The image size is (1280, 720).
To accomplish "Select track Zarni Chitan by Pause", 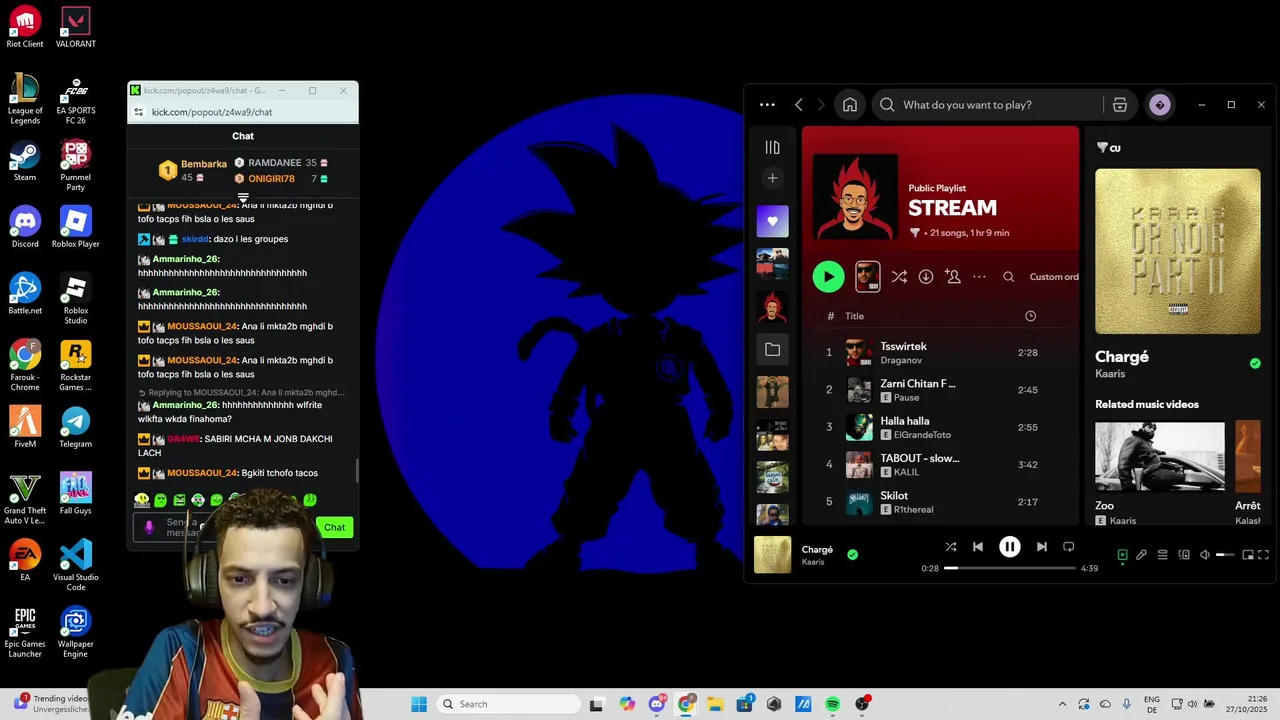I will tap(940, 390).
